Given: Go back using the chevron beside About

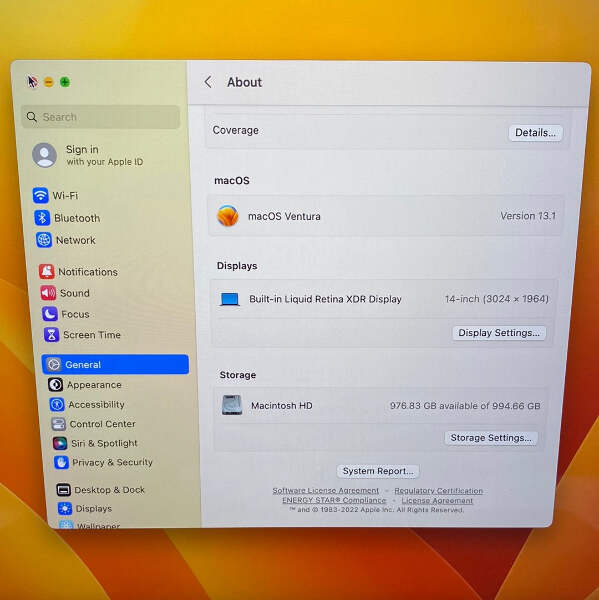Looking at the screenshot, I should click(208, 82).
